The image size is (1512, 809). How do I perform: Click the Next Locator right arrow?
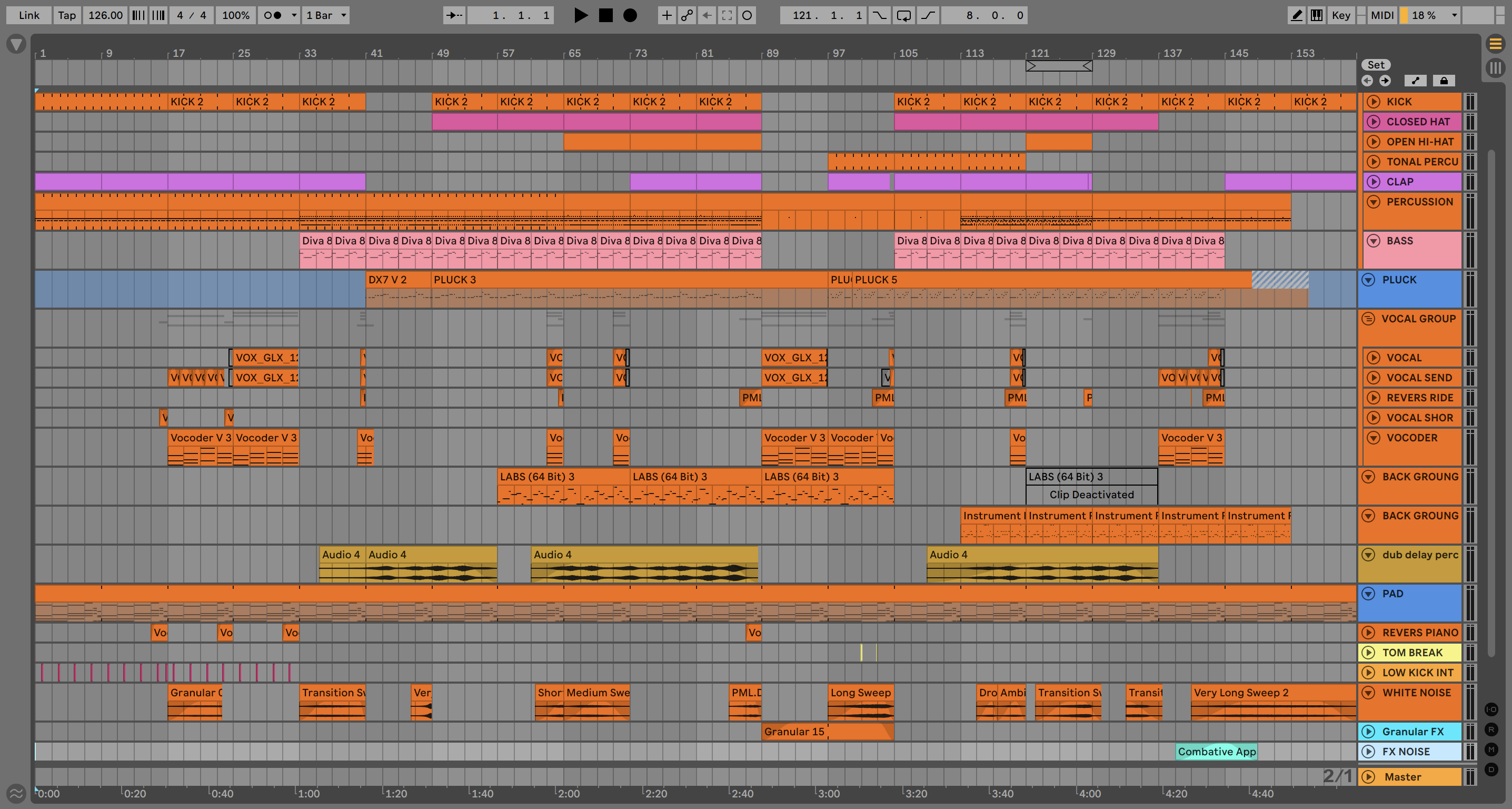click(1385, 81)
